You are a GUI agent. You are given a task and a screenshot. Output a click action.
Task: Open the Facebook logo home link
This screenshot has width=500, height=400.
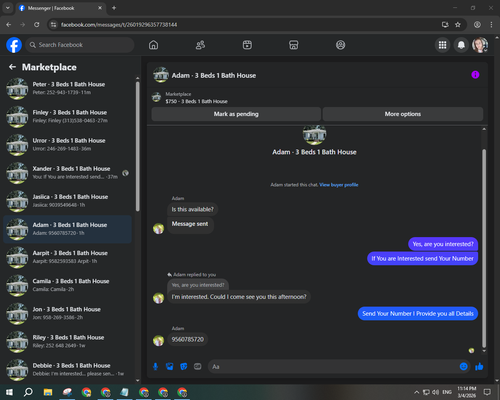pyautogui.click(x=14, y=45)
